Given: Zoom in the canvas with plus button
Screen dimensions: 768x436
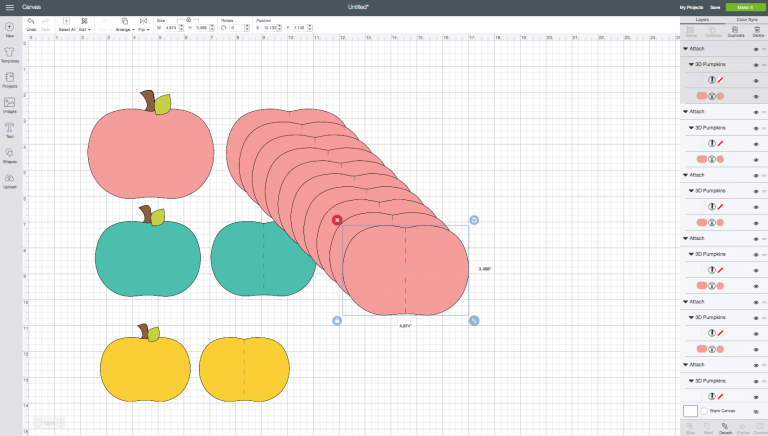Looking at the screenshot, I should coord(60,423).
